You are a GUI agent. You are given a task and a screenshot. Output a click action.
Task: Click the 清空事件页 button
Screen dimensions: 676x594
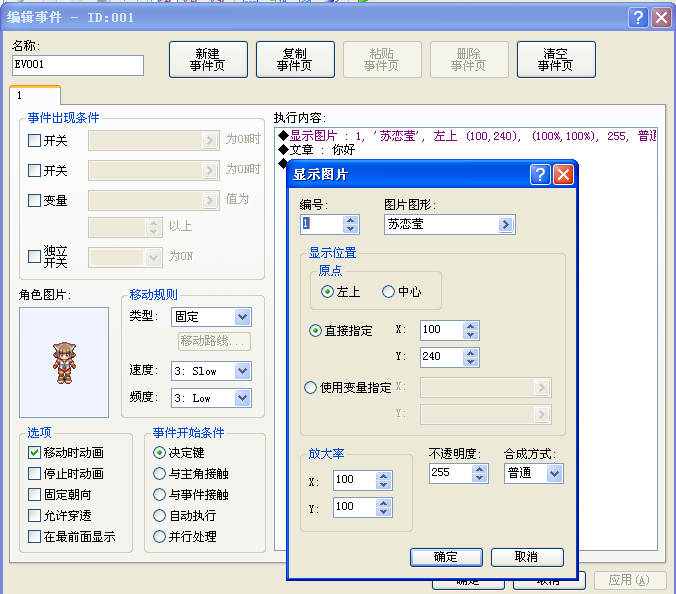[556, 59]
